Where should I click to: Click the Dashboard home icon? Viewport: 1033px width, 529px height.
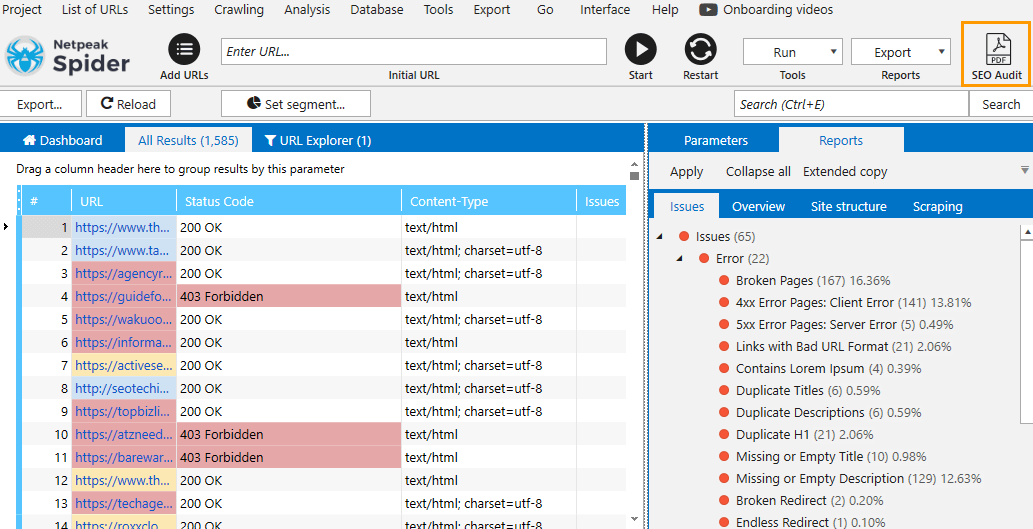point(29,140)
